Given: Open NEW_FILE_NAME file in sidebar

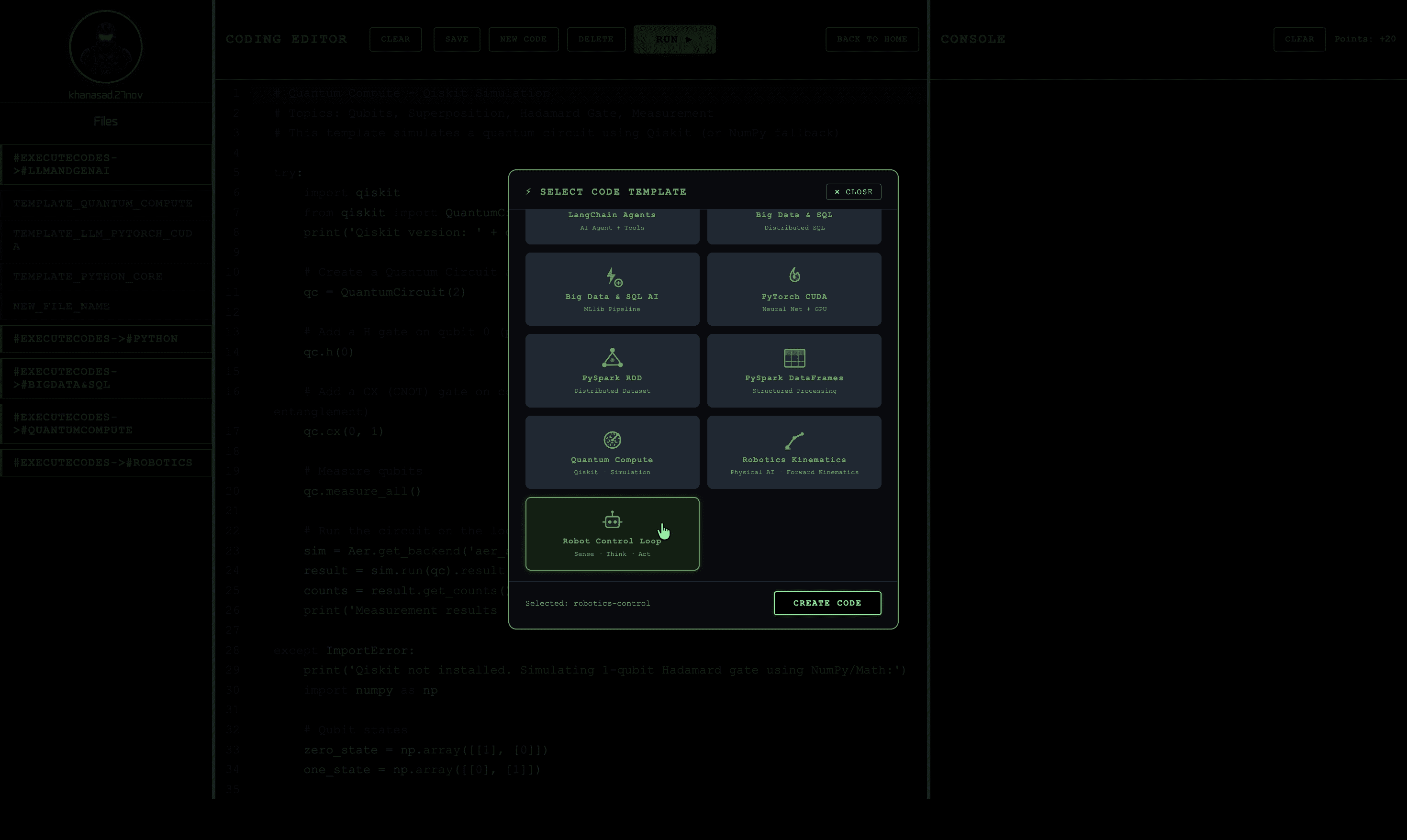Looking at the screenshot, I should pyautogui.click(x=106, y=306).
